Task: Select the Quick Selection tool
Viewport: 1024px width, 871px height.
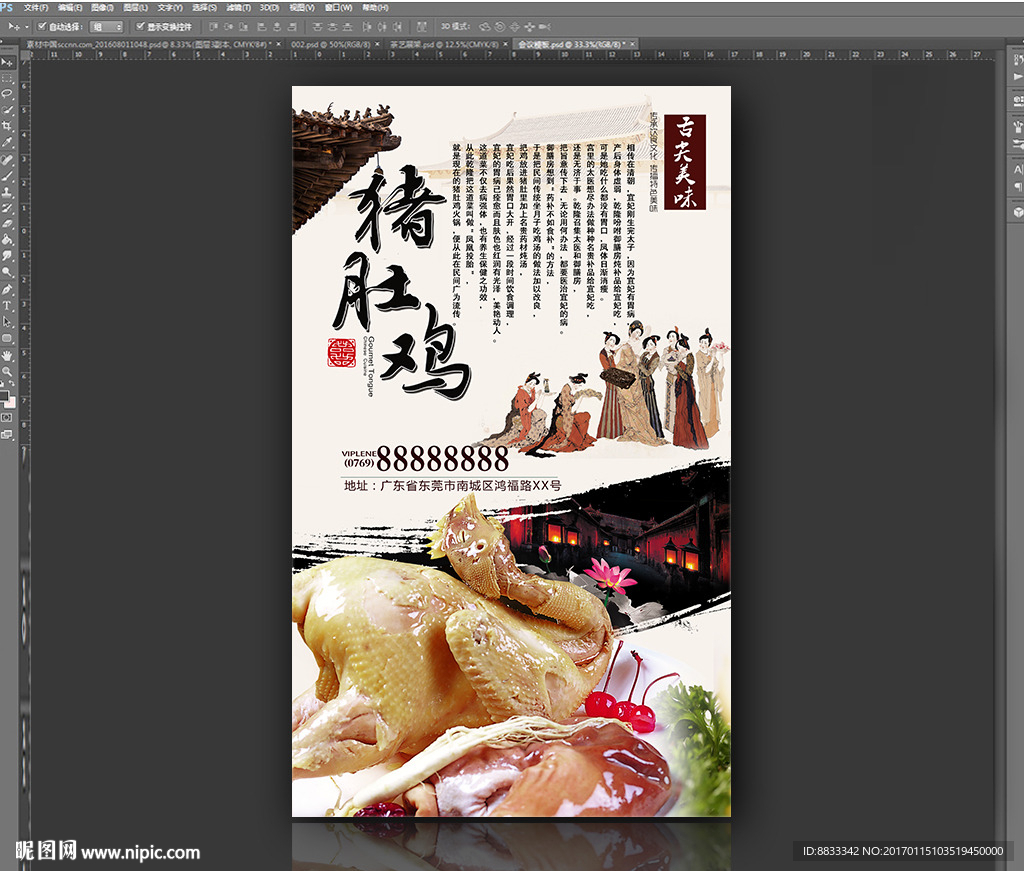Action: (x=7, y=111)
